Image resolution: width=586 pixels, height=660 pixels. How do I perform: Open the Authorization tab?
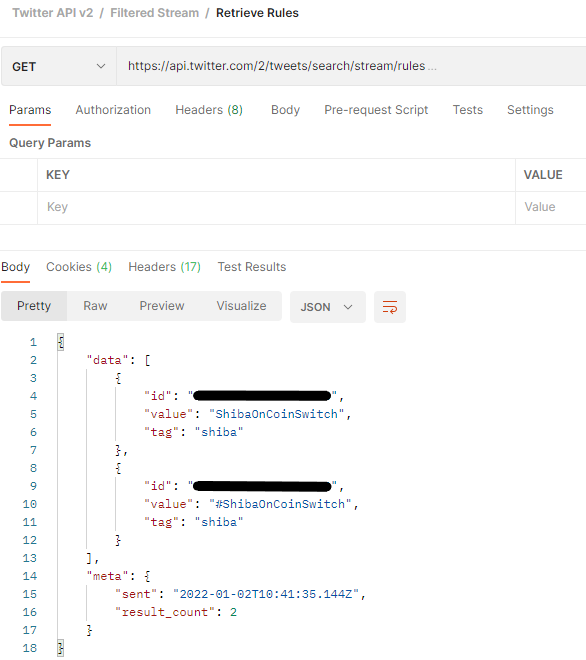[x=113, y=110]
